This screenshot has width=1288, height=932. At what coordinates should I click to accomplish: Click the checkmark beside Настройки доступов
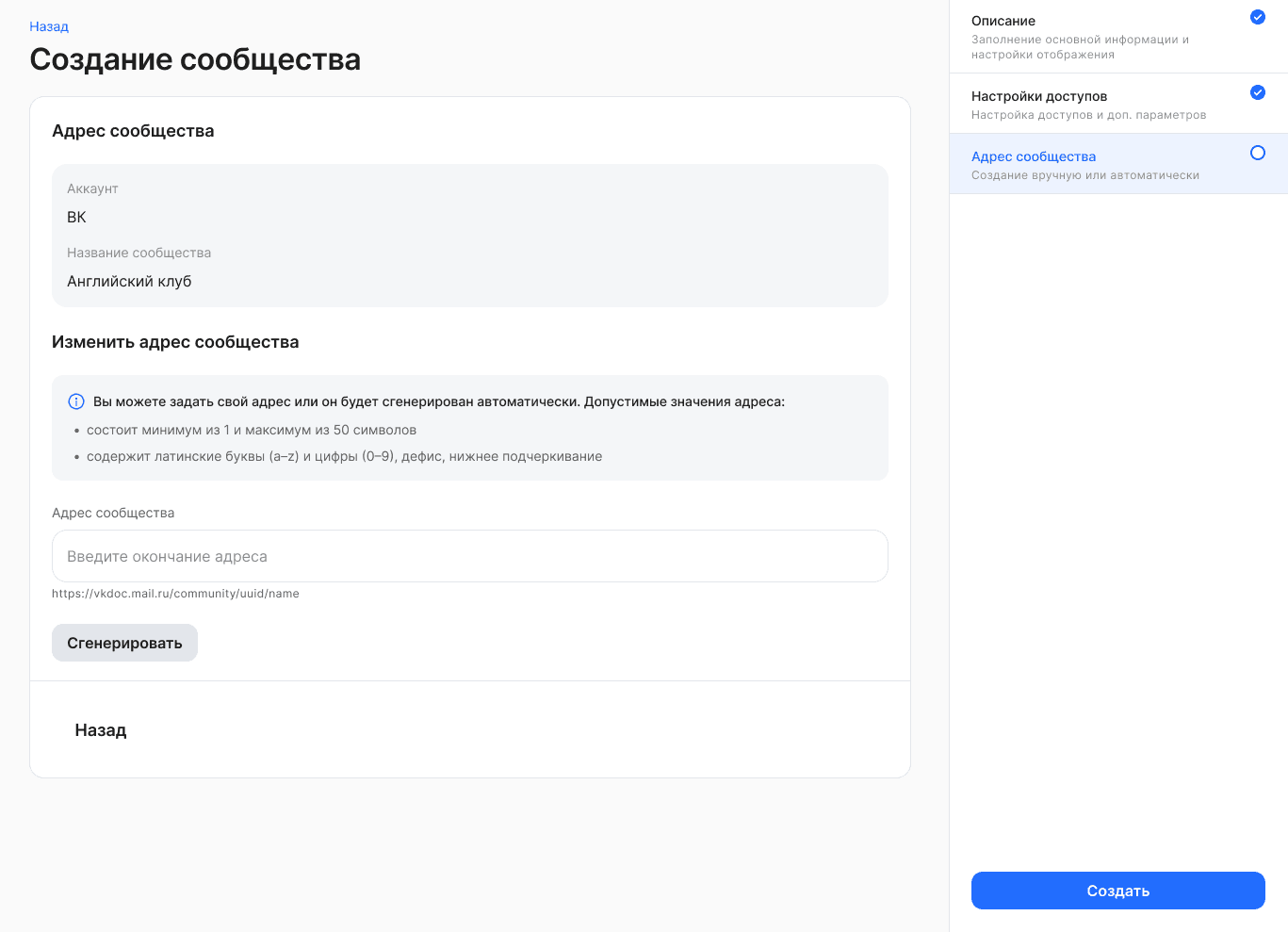1256,92
